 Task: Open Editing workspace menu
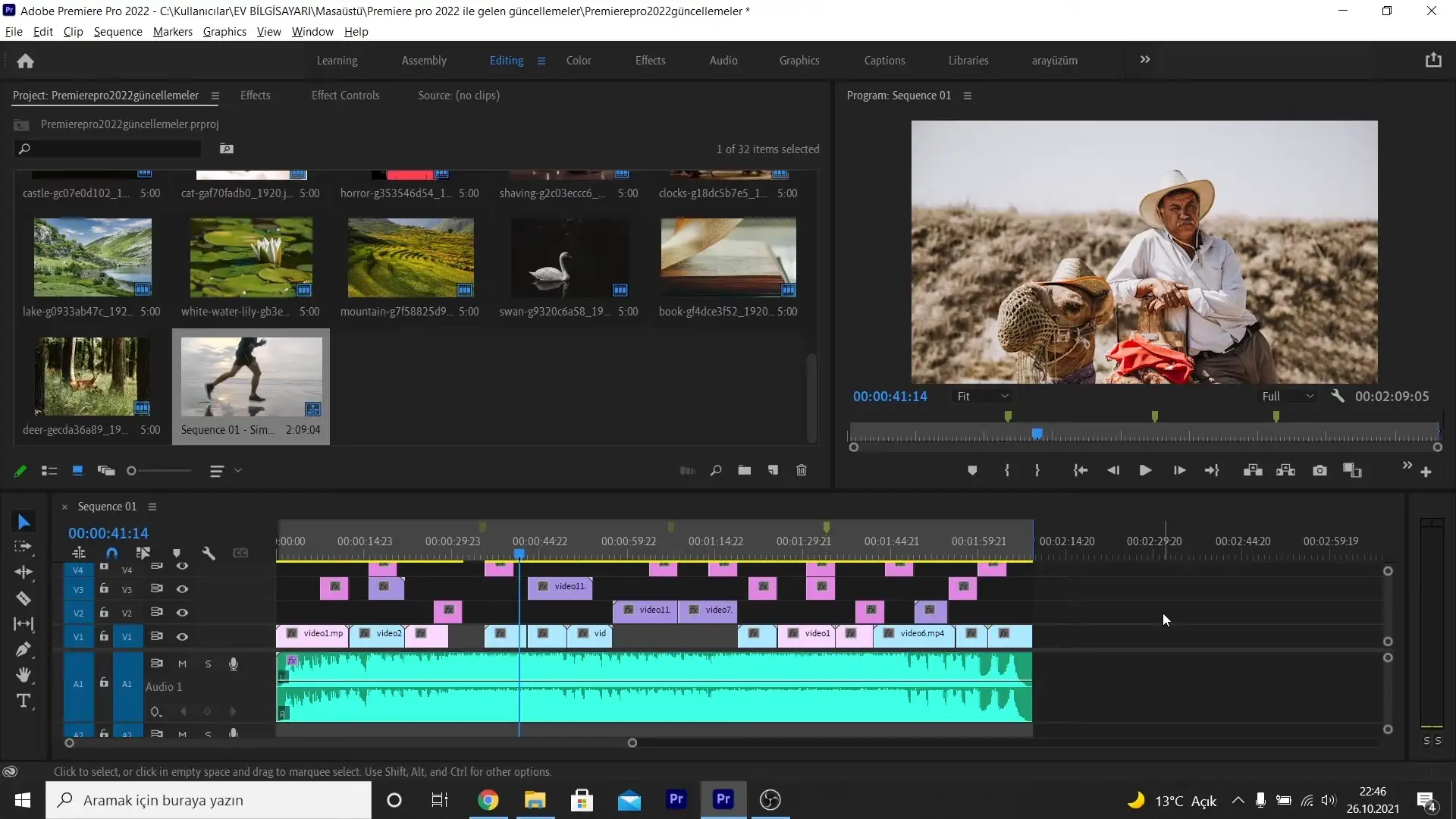tap(541, 61)
